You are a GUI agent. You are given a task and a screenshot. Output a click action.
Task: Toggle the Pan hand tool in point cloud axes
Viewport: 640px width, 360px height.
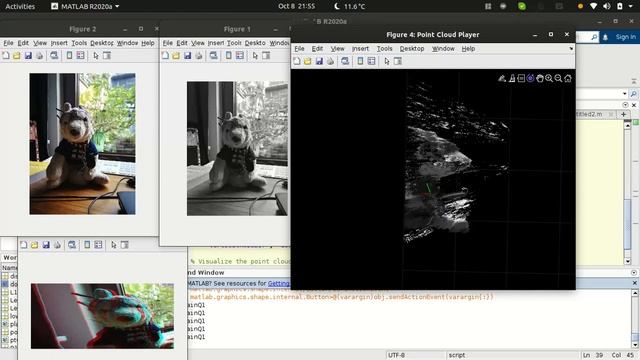pos(540,78)
